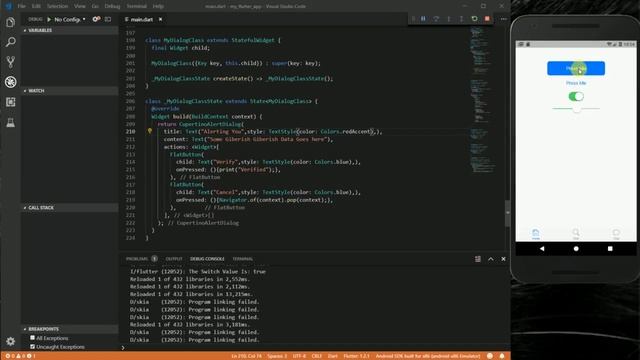640x360 pixels.
Task: Open the Source Control view
Action: pyautogui.click(x=11, y=62)
